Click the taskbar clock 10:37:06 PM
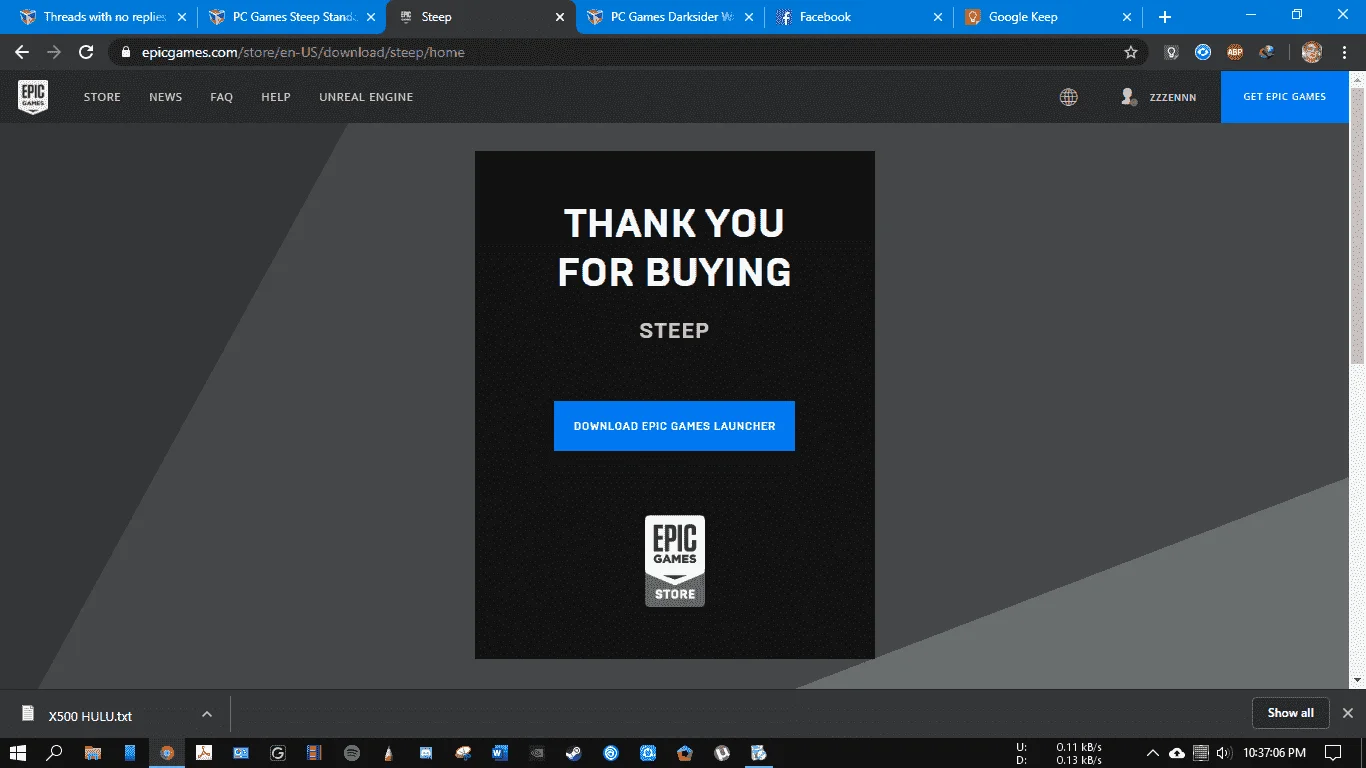Image resolution: width=1366 pixels, height=768 pixels. coord(1274,752)
